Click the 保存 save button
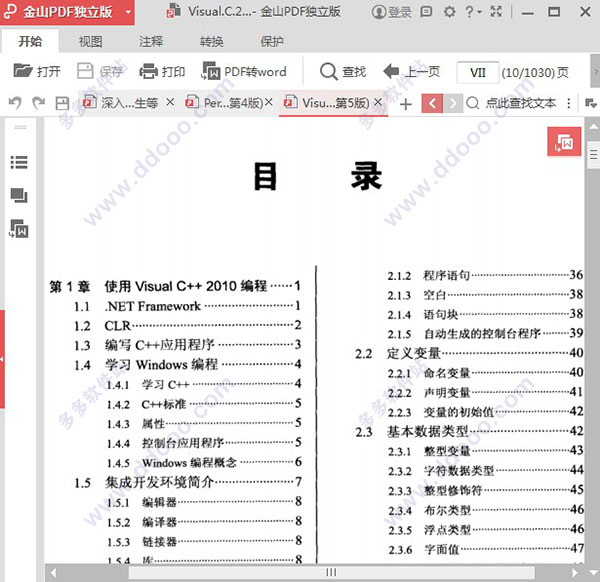Image resolution: width=600 pixels, height=582 pixels. (x=100, y=71)
